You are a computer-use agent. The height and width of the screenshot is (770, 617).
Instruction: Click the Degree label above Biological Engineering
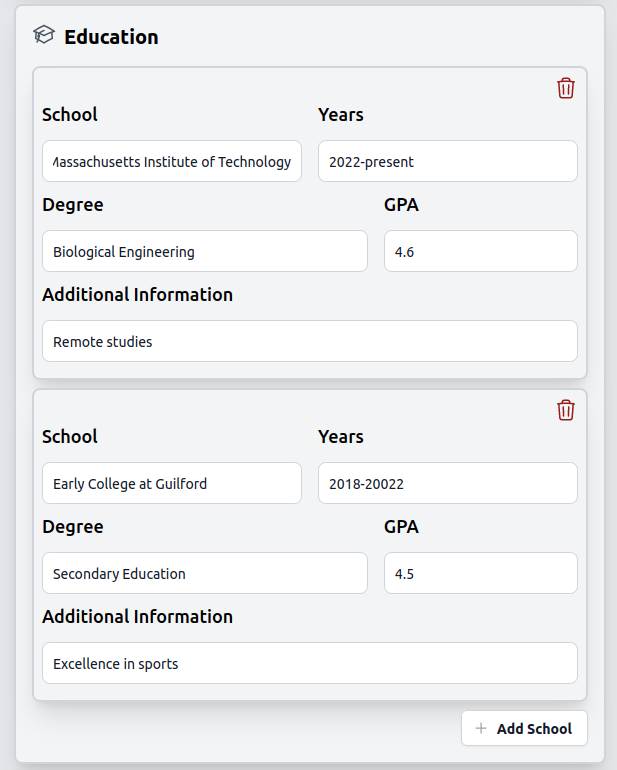[x=73, y=205]
